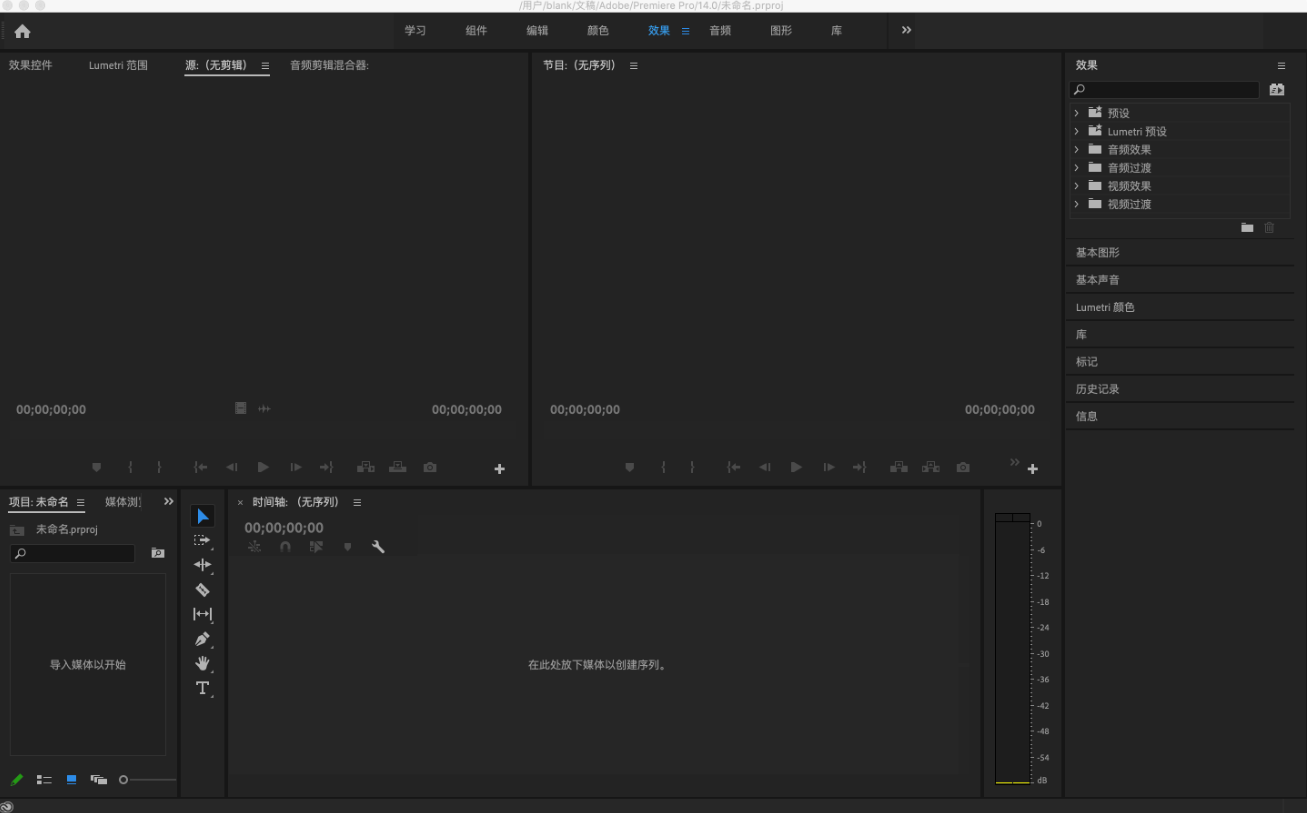Viewport: 1307px width, 813px height.
Task: Choose the Type tool
Action: pyautogui.click(x=202, y=688)
